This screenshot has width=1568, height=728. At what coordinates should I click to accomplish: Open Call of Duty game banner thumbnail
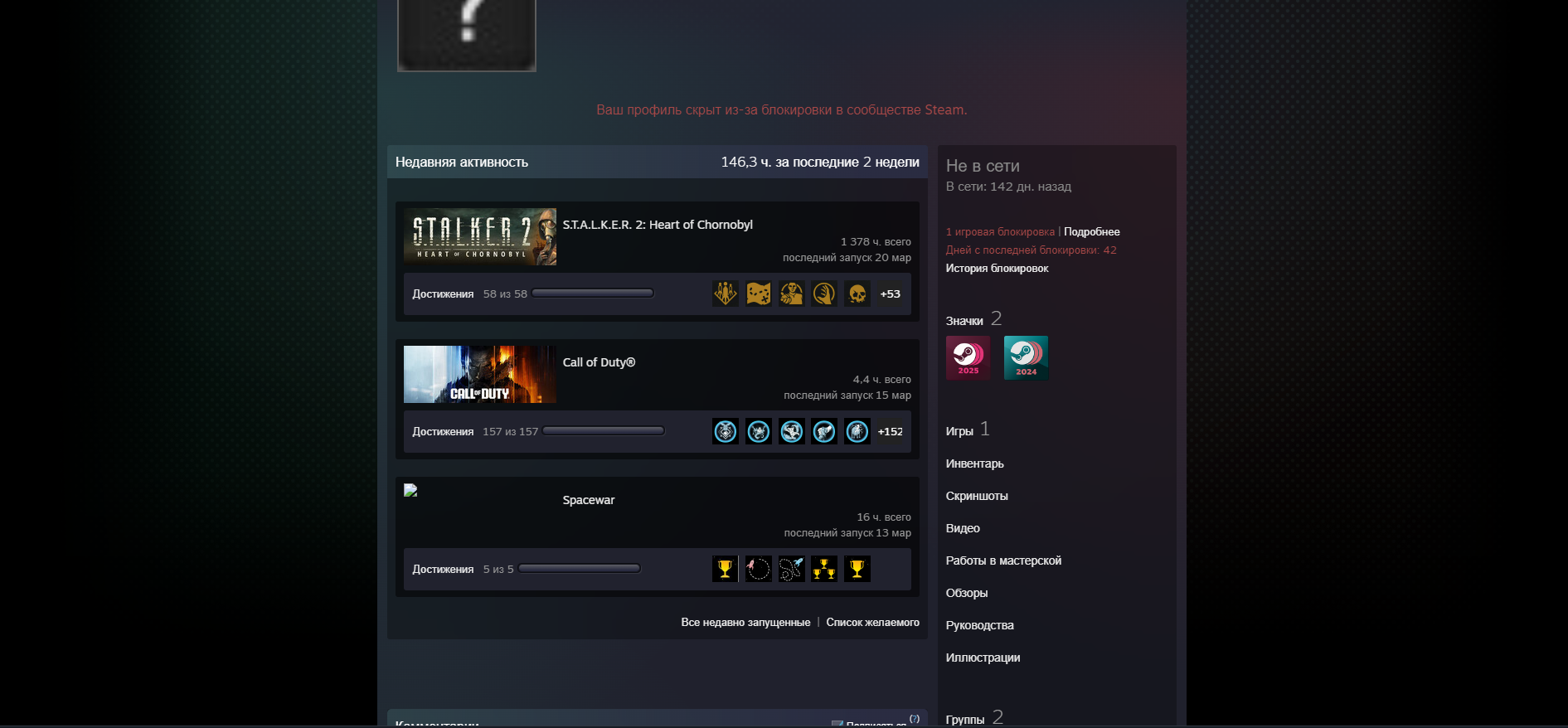tap(480, 374)
